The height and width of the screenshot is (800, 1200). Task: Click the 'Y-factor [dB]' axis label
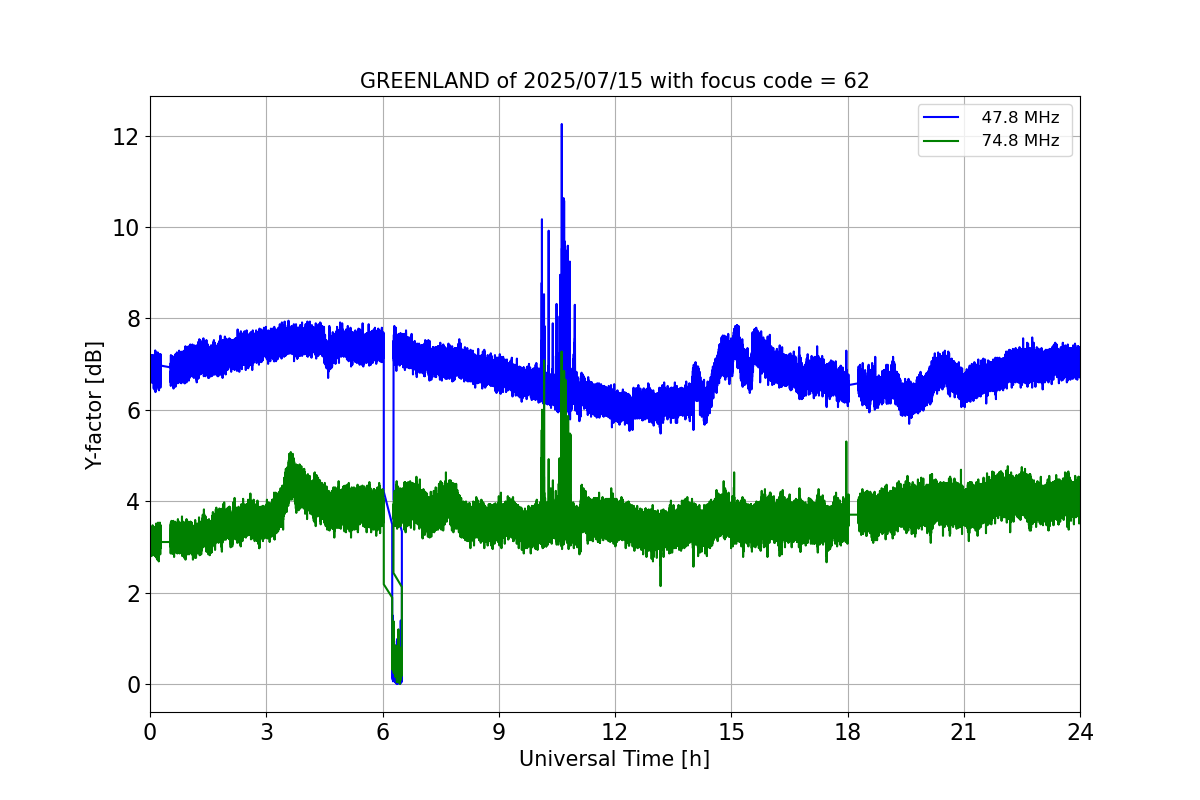point(94,405)
